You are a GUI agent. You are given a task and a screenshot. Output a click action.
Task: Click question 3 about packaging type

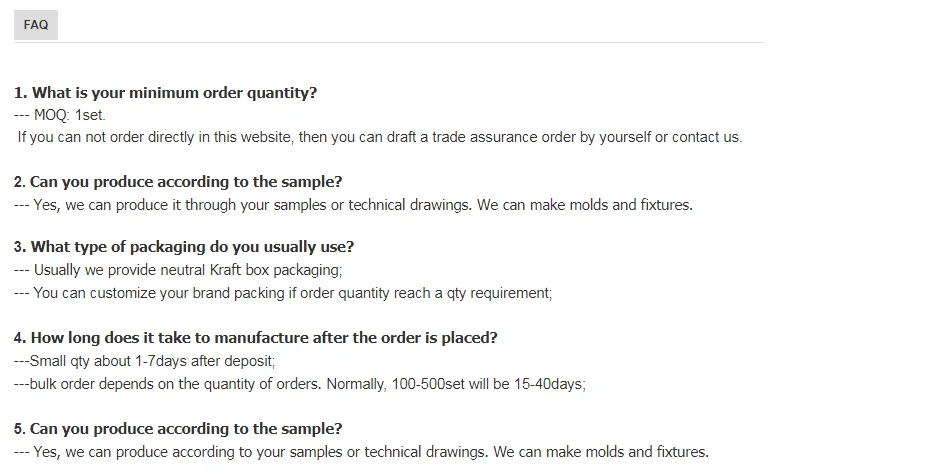pos(184,247)
